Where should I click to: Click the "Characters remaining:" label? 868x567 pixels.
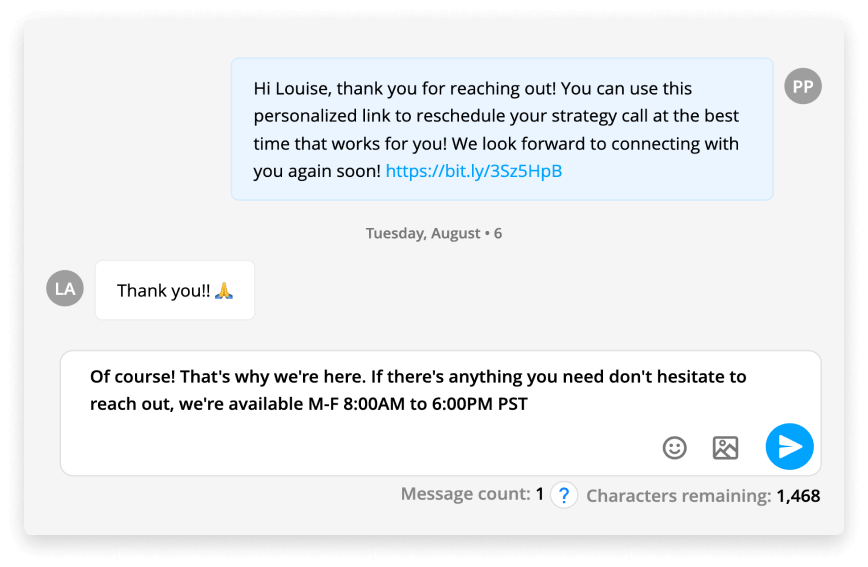coord(678,495)
